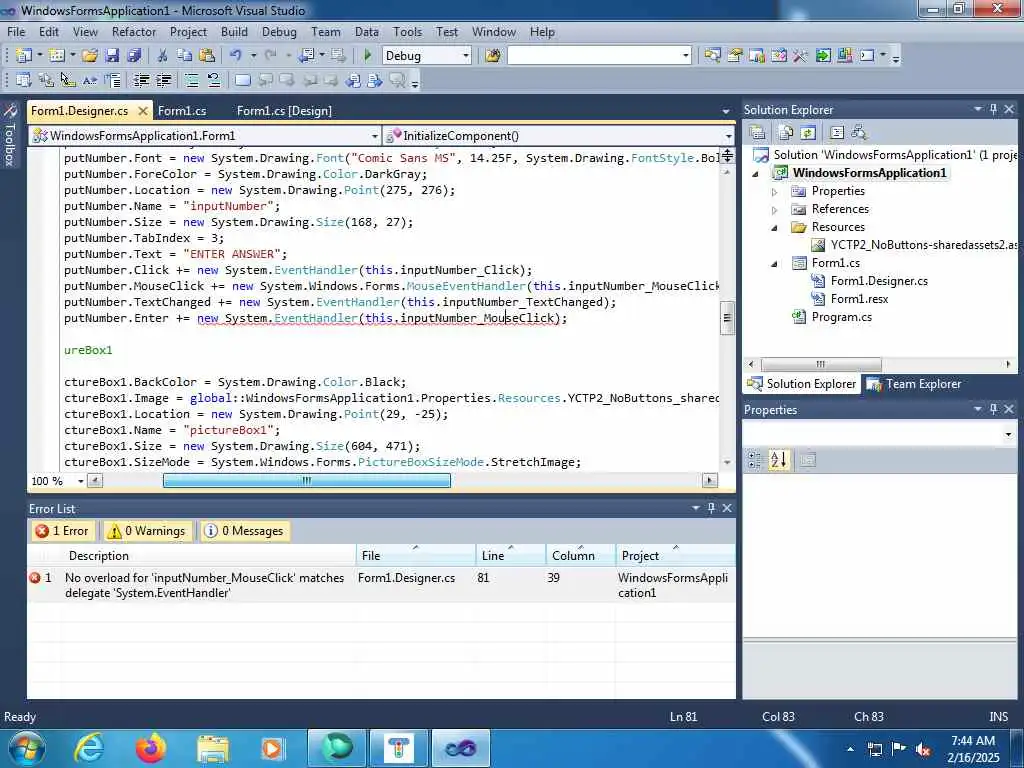Close the Form1.Designer.cs tab
The width and height of the screenshot is (1024, 768).
(x=143, y=111)
